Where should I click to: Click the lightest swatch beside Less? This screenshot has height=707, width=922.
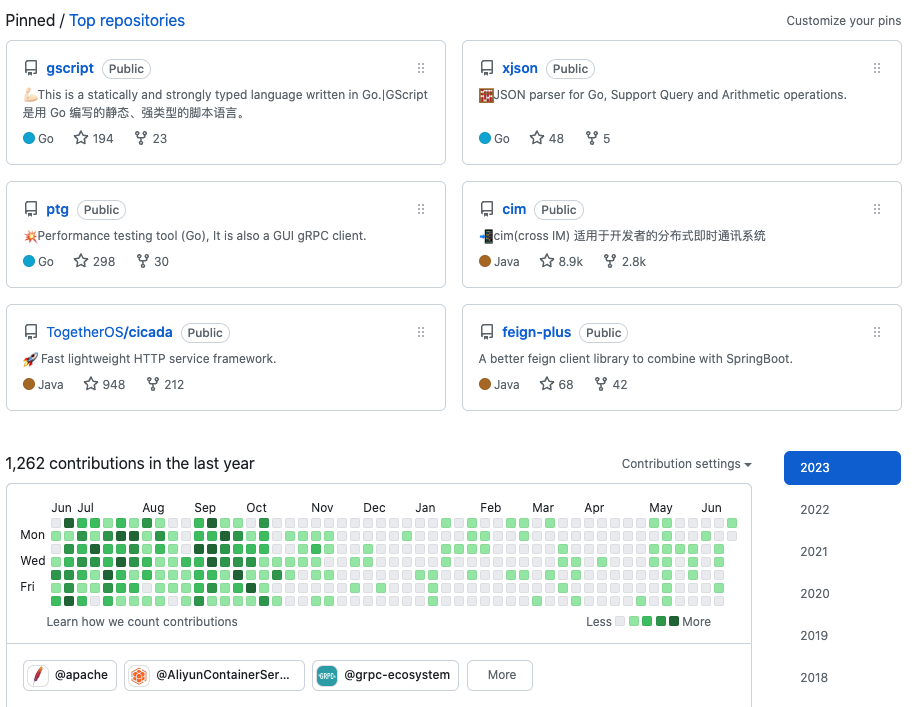coord(620,621)
